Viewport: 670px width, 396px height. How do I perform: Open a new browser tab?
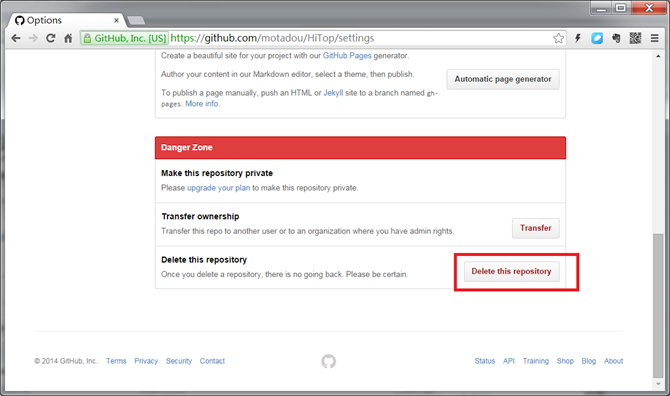pyautogui.click(x=136, y=20)
